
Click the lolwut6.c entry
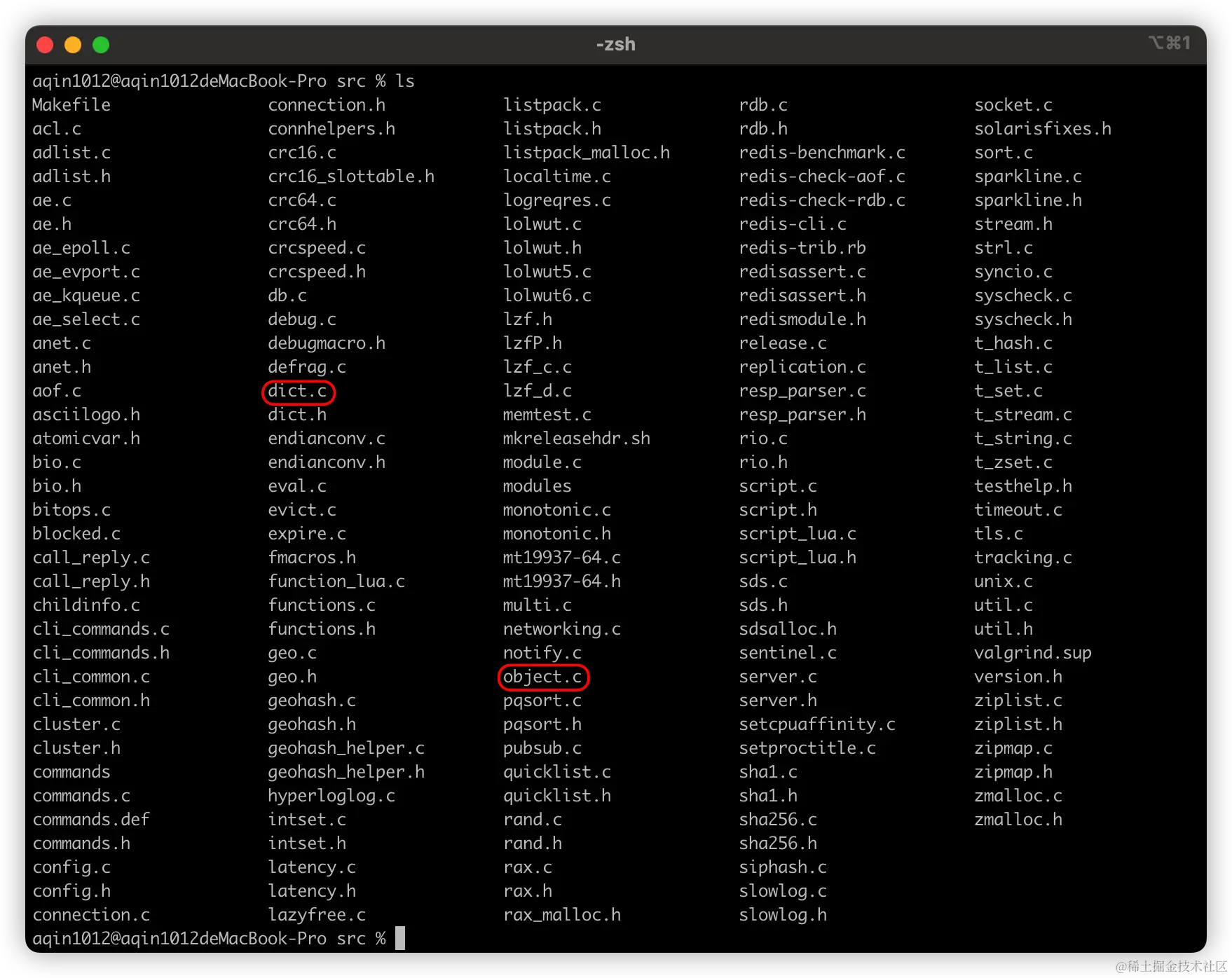pos(547,296)
